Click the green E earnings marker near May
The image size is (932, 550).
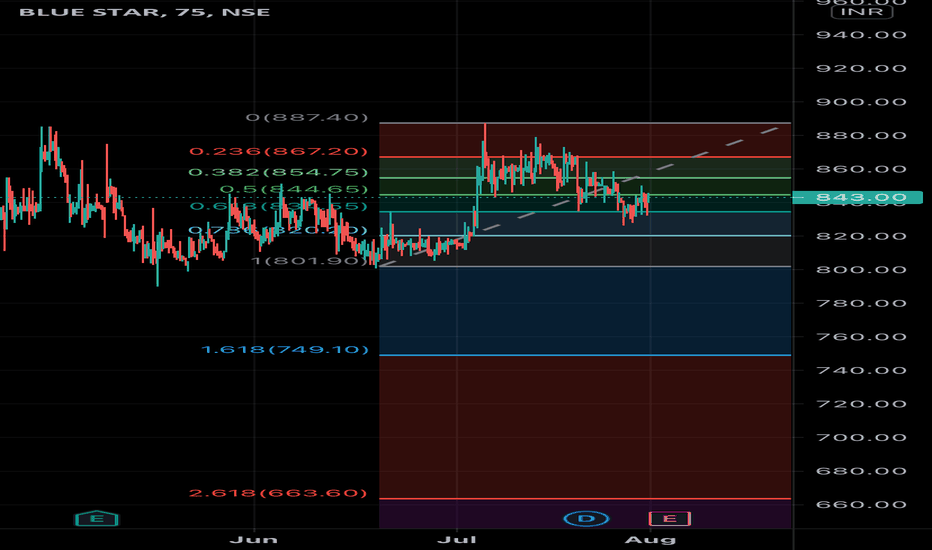[x=96, y=518]
